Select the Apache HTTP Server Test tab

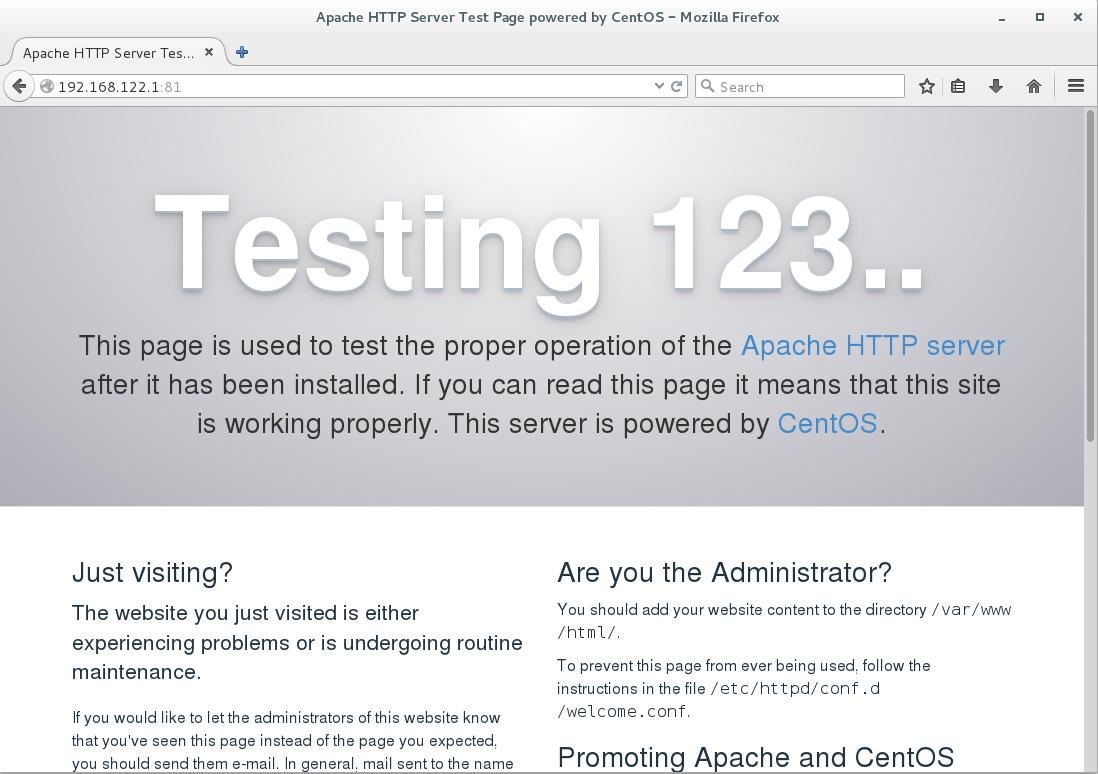[x=108, y=52]
